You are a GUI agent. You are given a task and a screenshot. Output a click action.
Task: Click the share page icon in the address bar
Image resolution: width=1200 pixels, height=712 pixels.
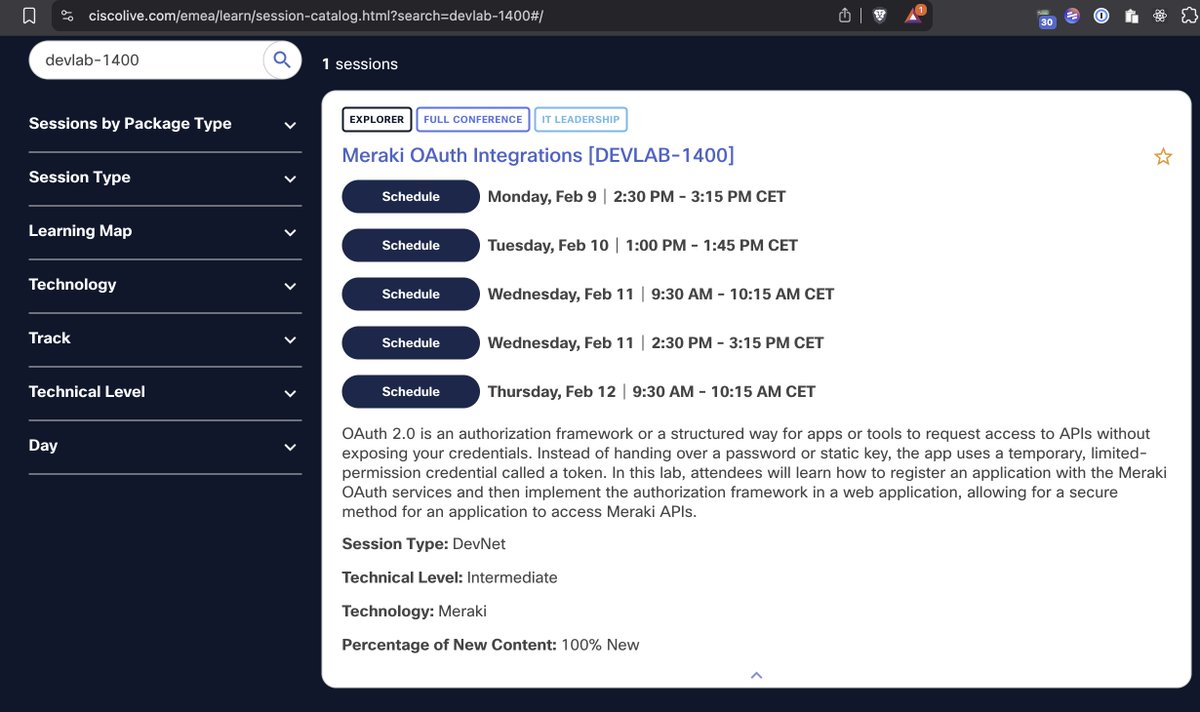click(x=845, y=15)
